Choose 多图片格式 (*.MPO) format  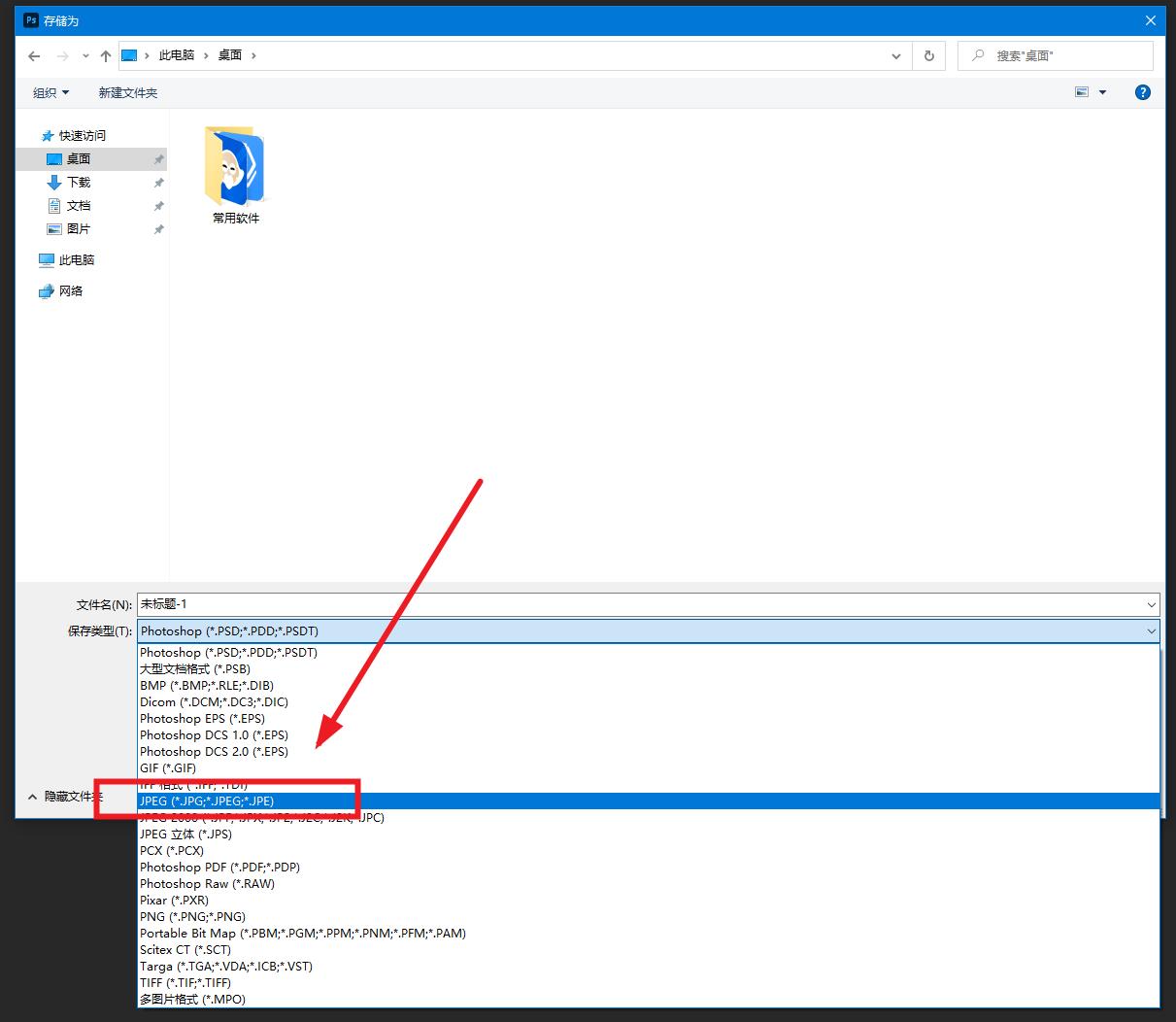[649, 1000]
